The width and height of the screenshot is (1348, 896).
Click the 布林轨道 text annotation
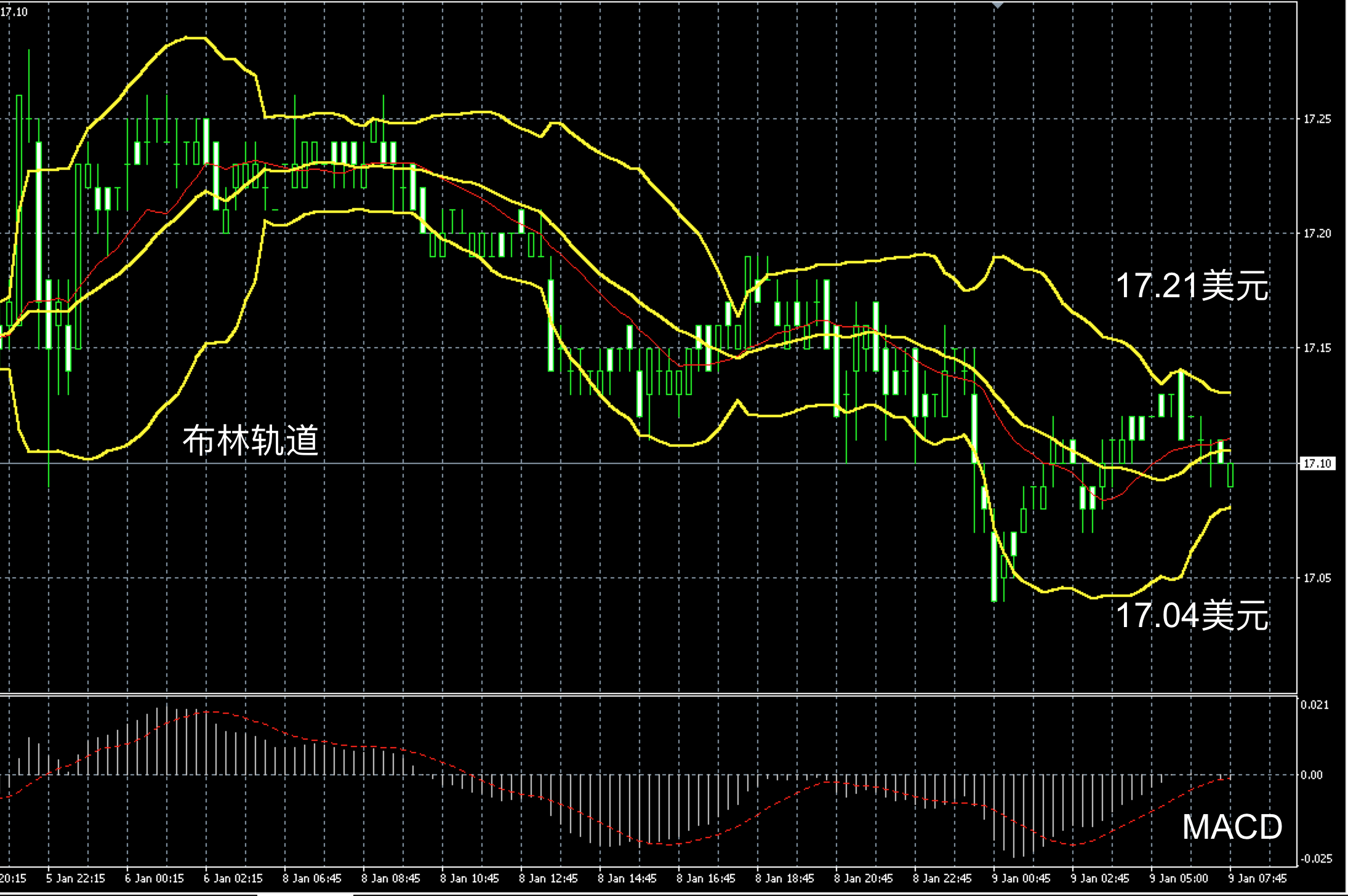[x=251, y=440]
